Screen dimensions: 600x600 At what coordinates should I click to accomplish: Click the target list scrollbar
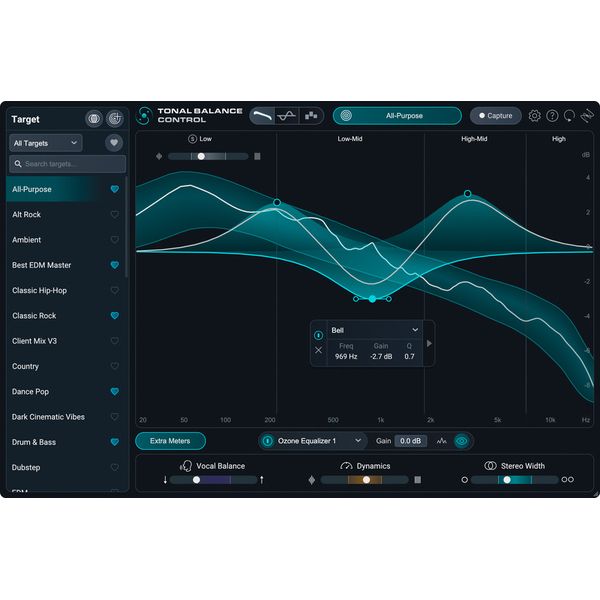point(126,227)
